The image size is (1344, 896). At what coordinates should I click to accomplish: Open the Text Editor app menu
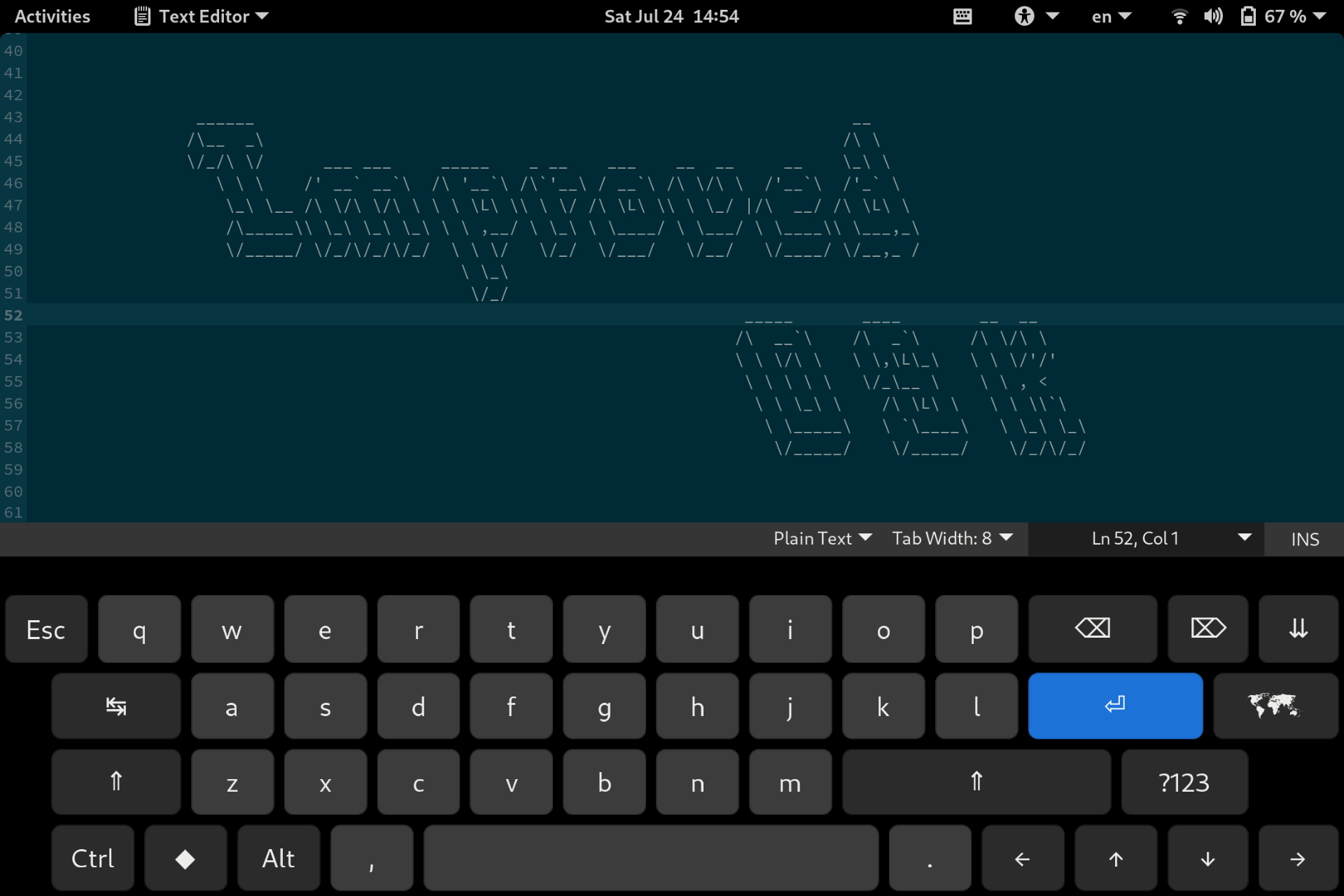202,16
